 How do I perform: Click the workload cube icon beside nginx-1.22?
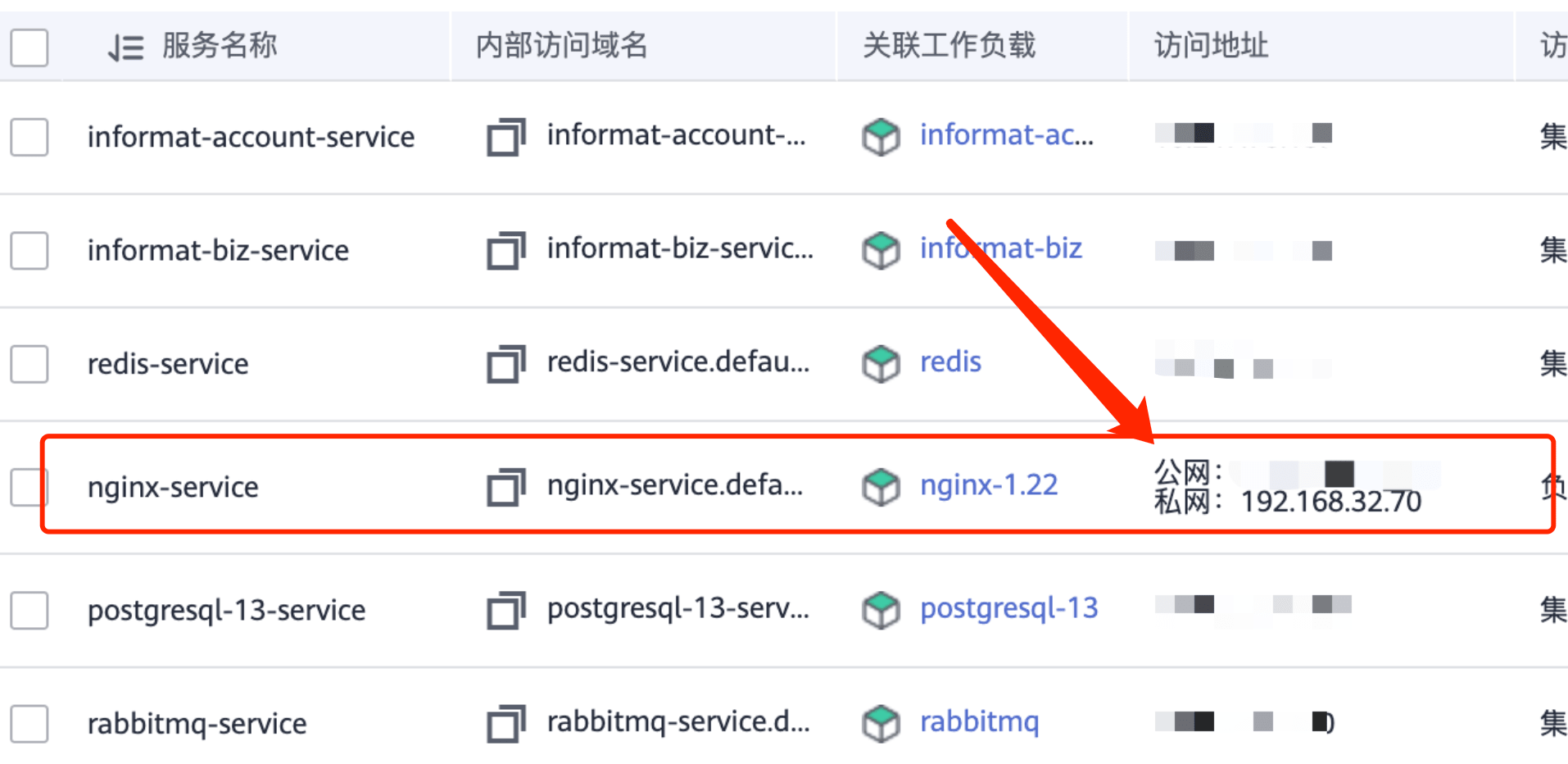coord(881,485)
